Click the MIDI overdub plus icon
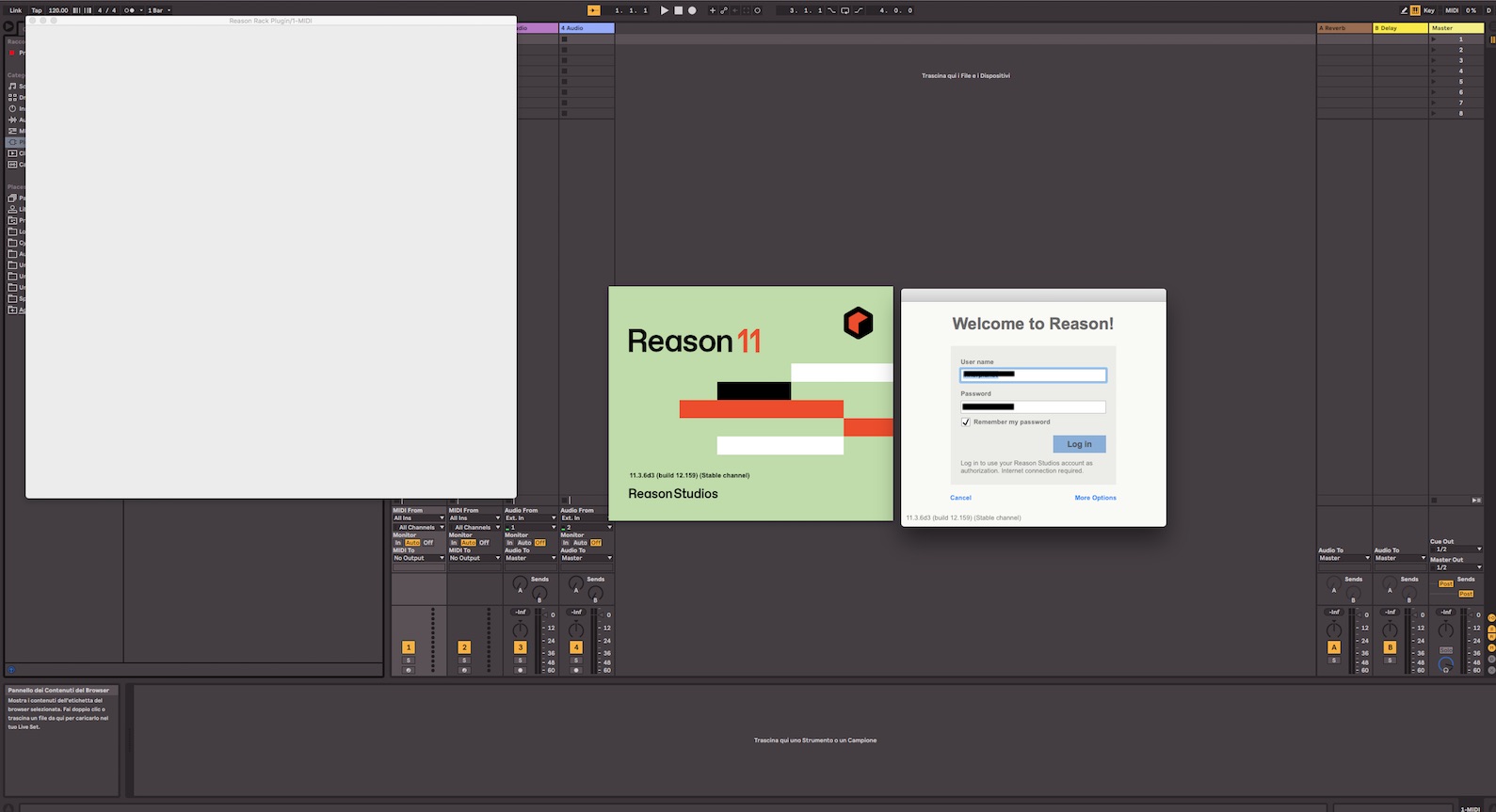Screen dimensions: 1496x812 [x=712, y=10]
